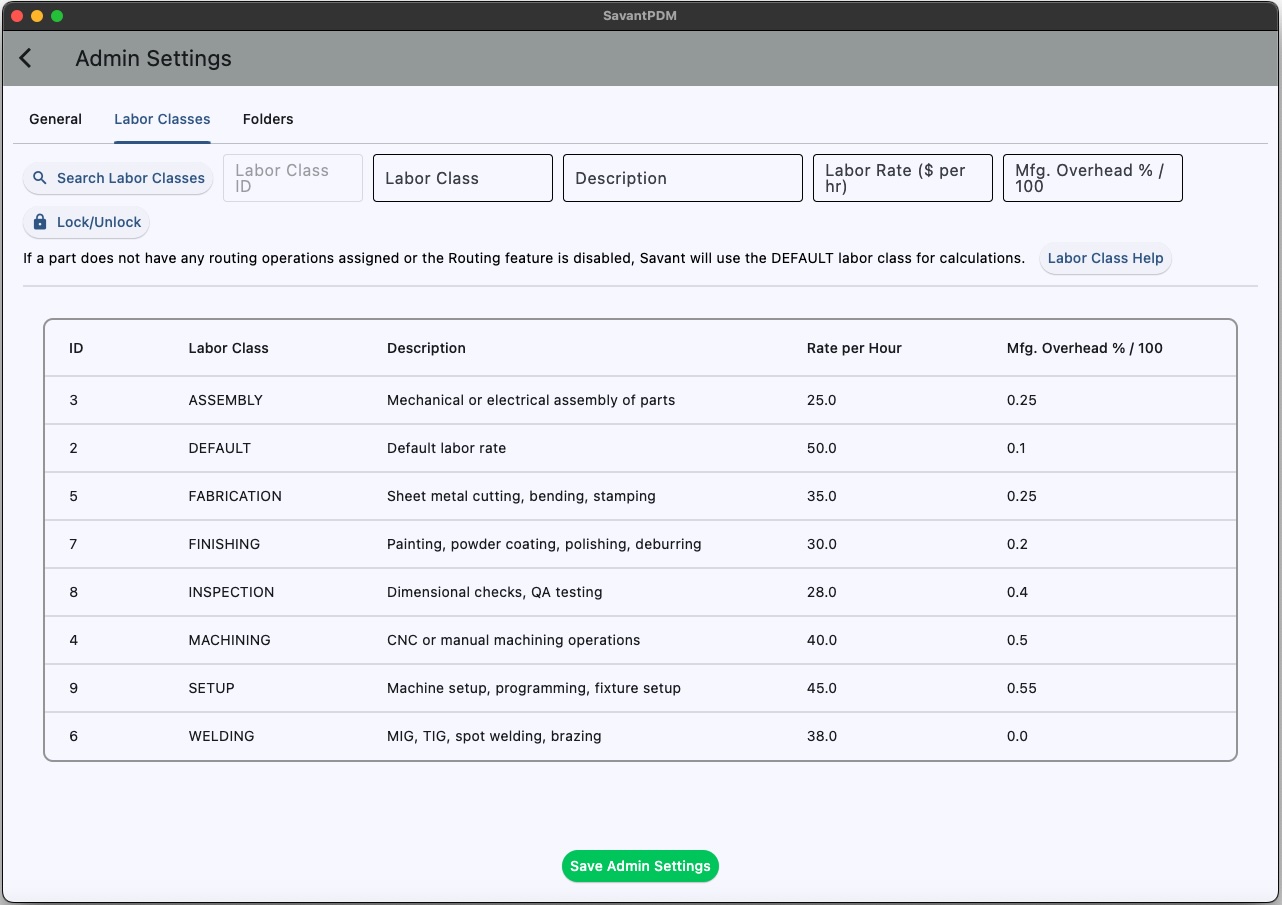The width and height of the screenshot is (1282, 905).
Task: Click the MACHINING row in the table
Action: pyautogui.click(x=640, y=640)
